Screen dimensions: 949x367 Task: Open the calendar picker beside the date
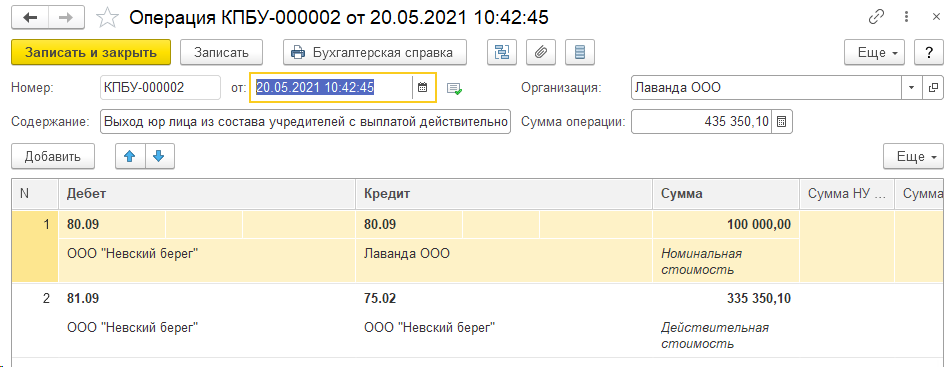tap(423, 88)
